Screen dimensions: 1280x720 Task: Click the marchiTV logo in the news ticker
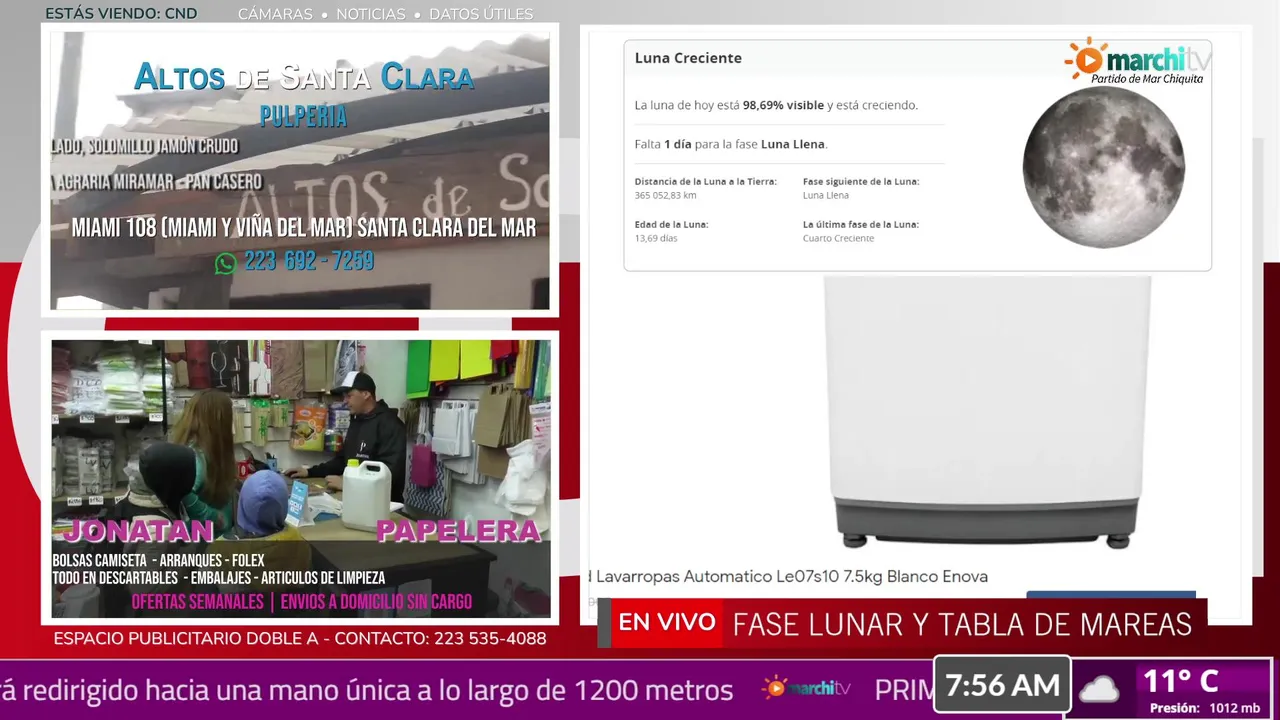pos(806,688)
